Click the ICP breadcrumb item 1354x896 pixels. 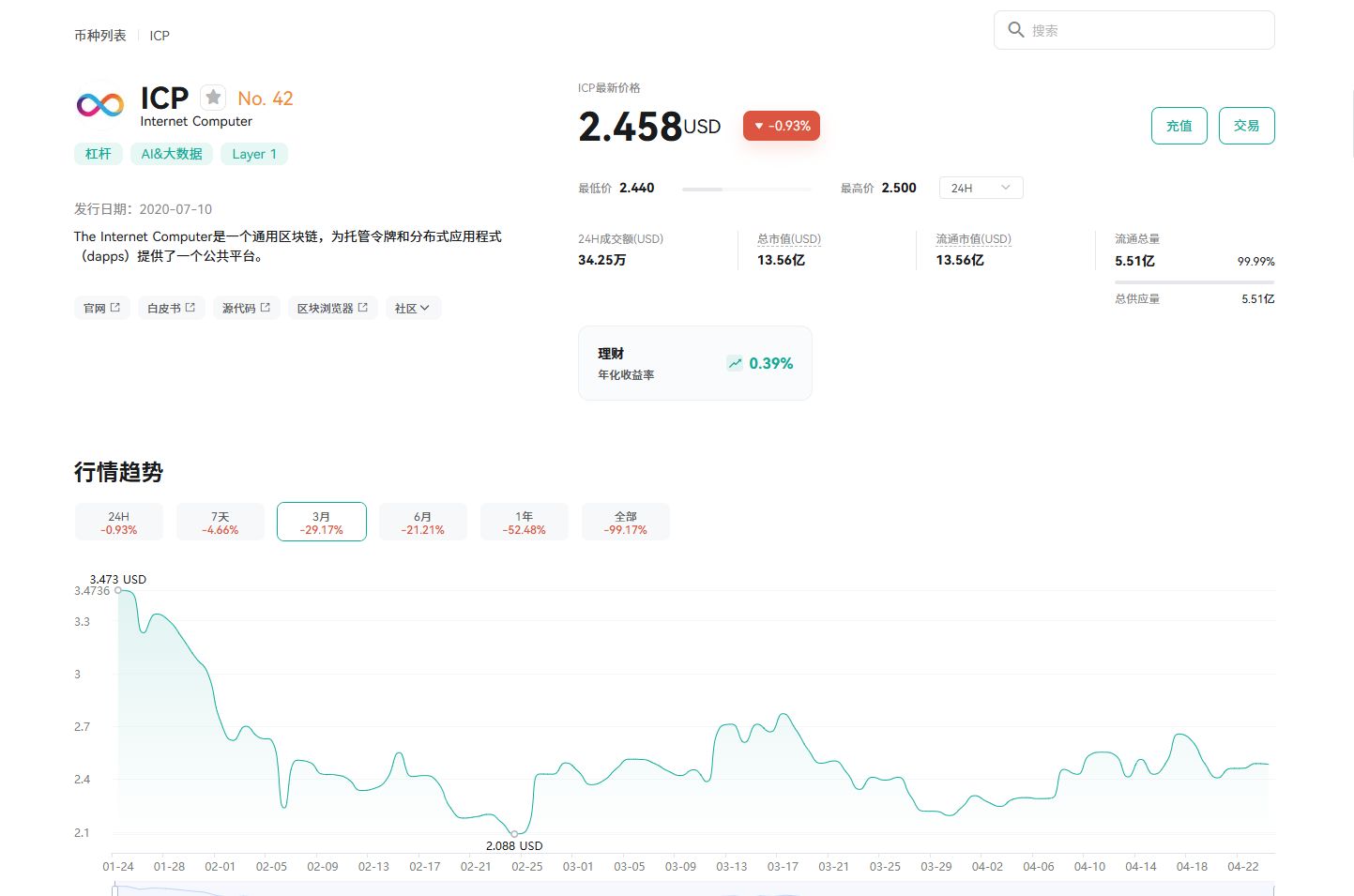click(160, 36)
